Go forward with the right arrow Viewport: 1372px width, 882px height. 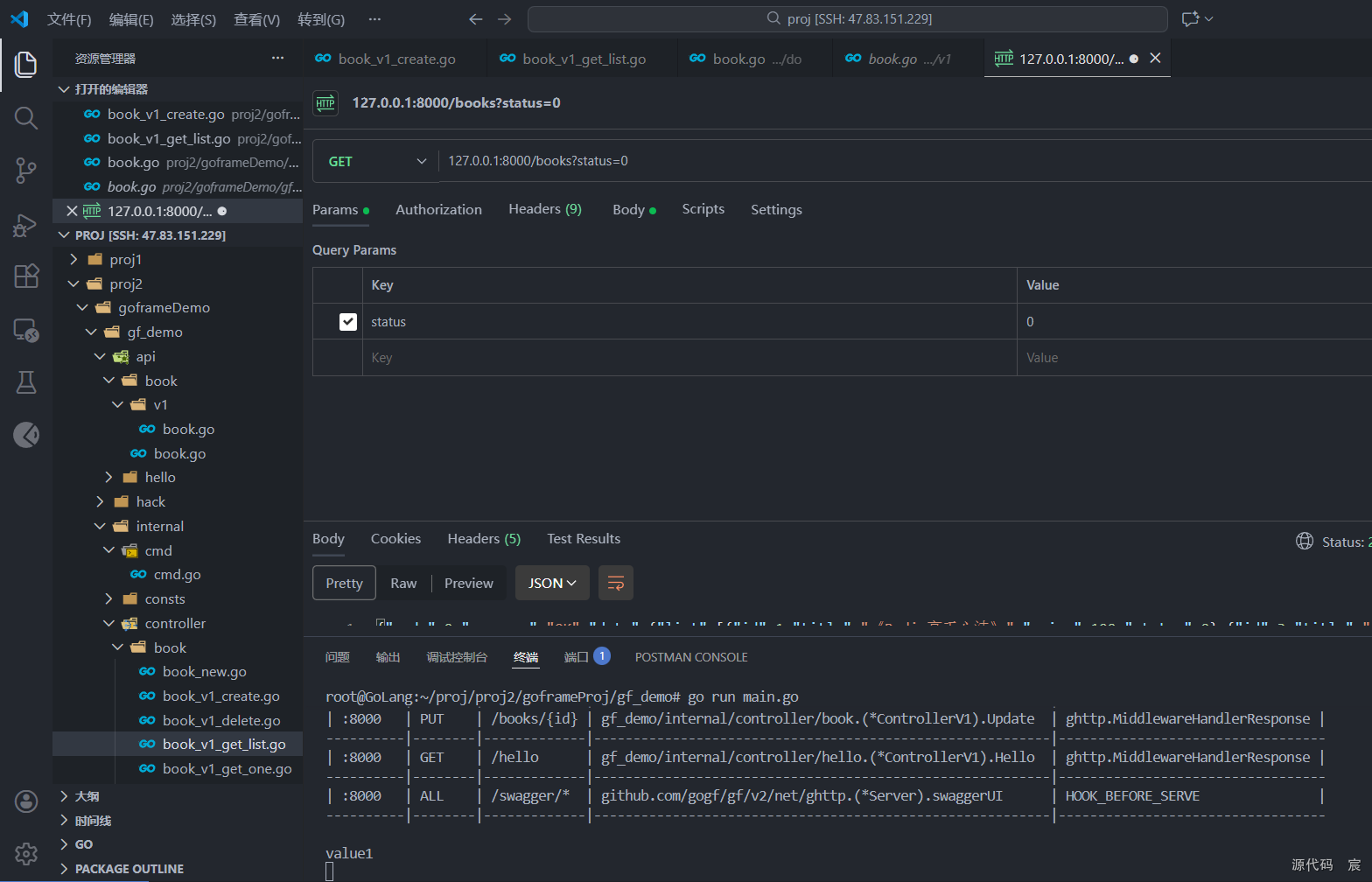[x=505, y=19]
